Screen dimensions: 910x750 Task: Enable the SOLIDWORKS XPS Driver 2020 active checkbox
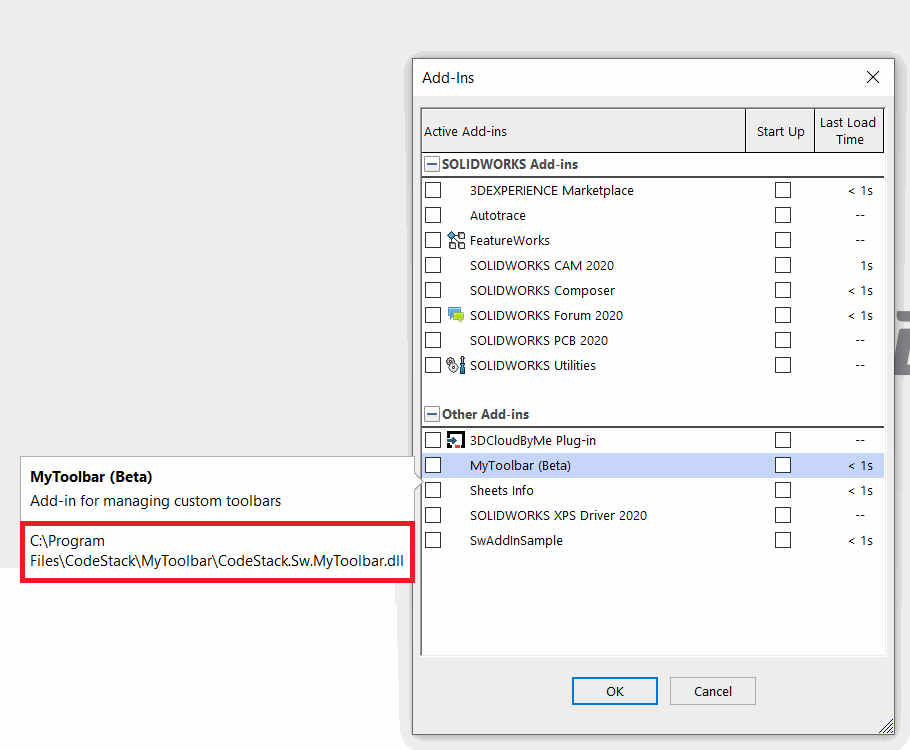coord(433,515)
